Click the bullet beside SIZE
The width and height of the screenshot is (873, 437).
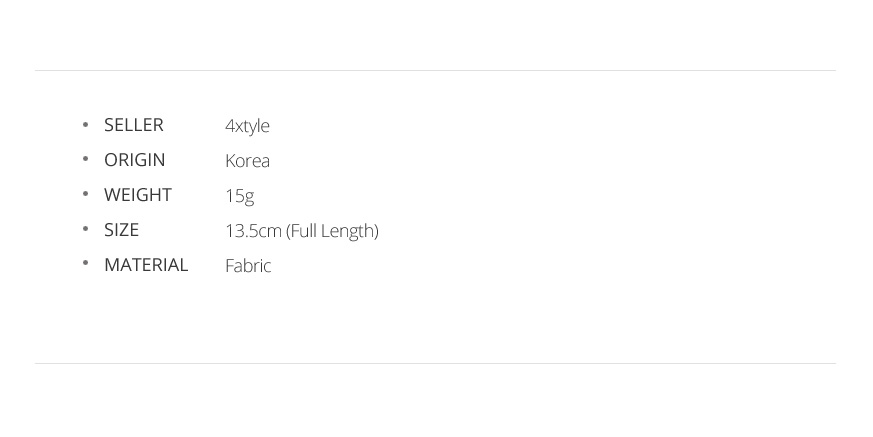[x=86, y=230]
